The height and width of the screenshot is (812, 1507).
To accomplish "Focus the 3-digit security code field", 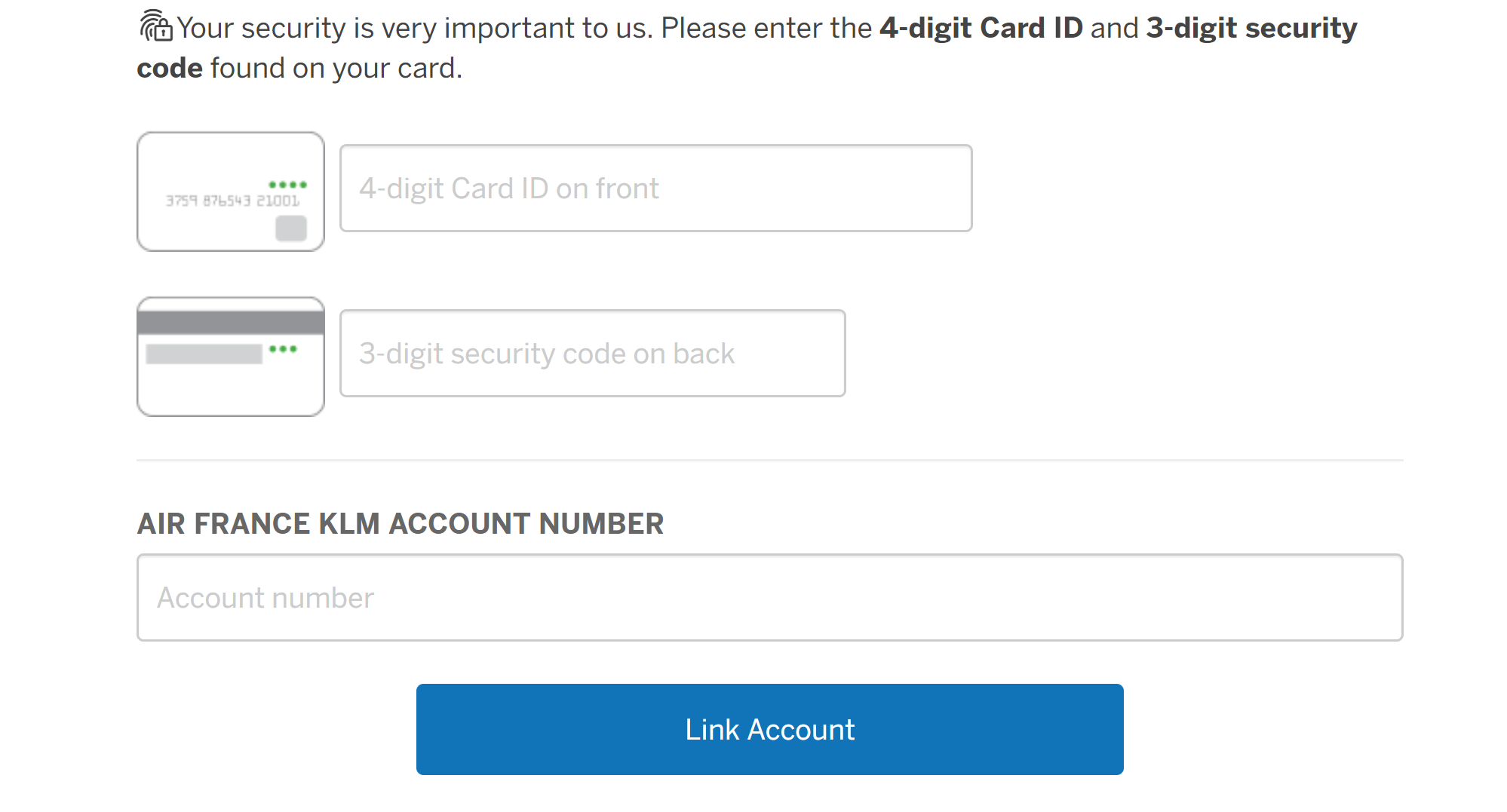I will pyautogui.click(x=592, y=354).
